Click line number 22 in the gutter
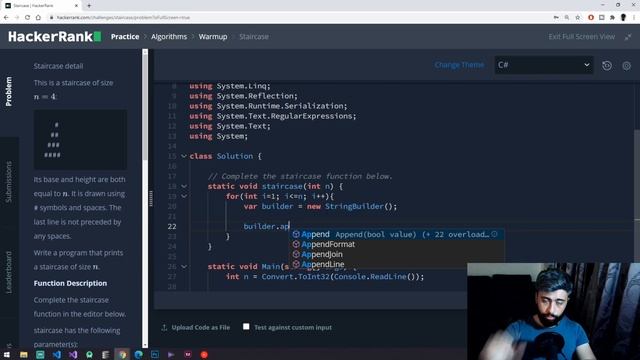 [172, 227]
